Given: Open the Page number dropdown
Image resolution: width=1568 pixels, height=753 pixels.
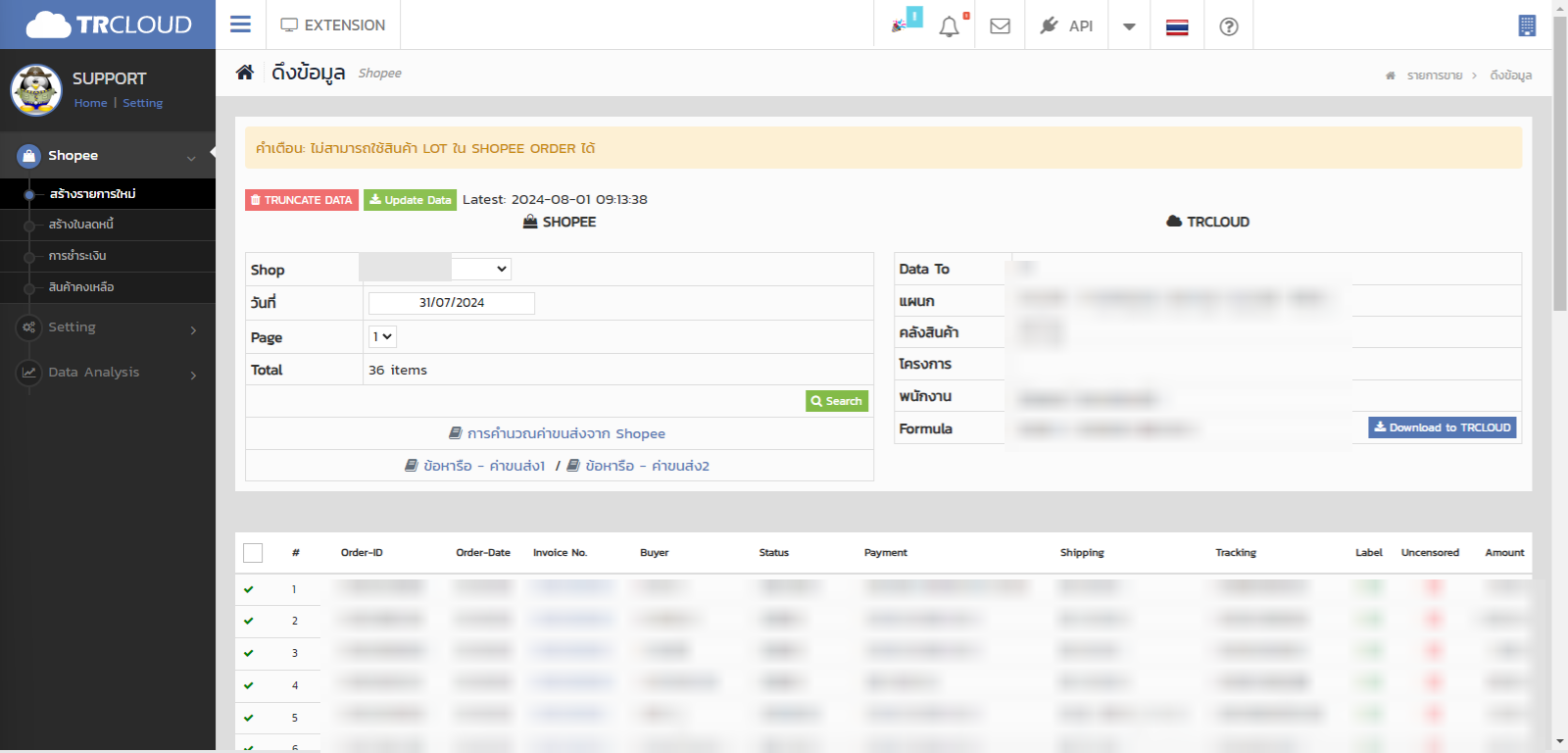Looking at the screenshot, I should 382,337.
